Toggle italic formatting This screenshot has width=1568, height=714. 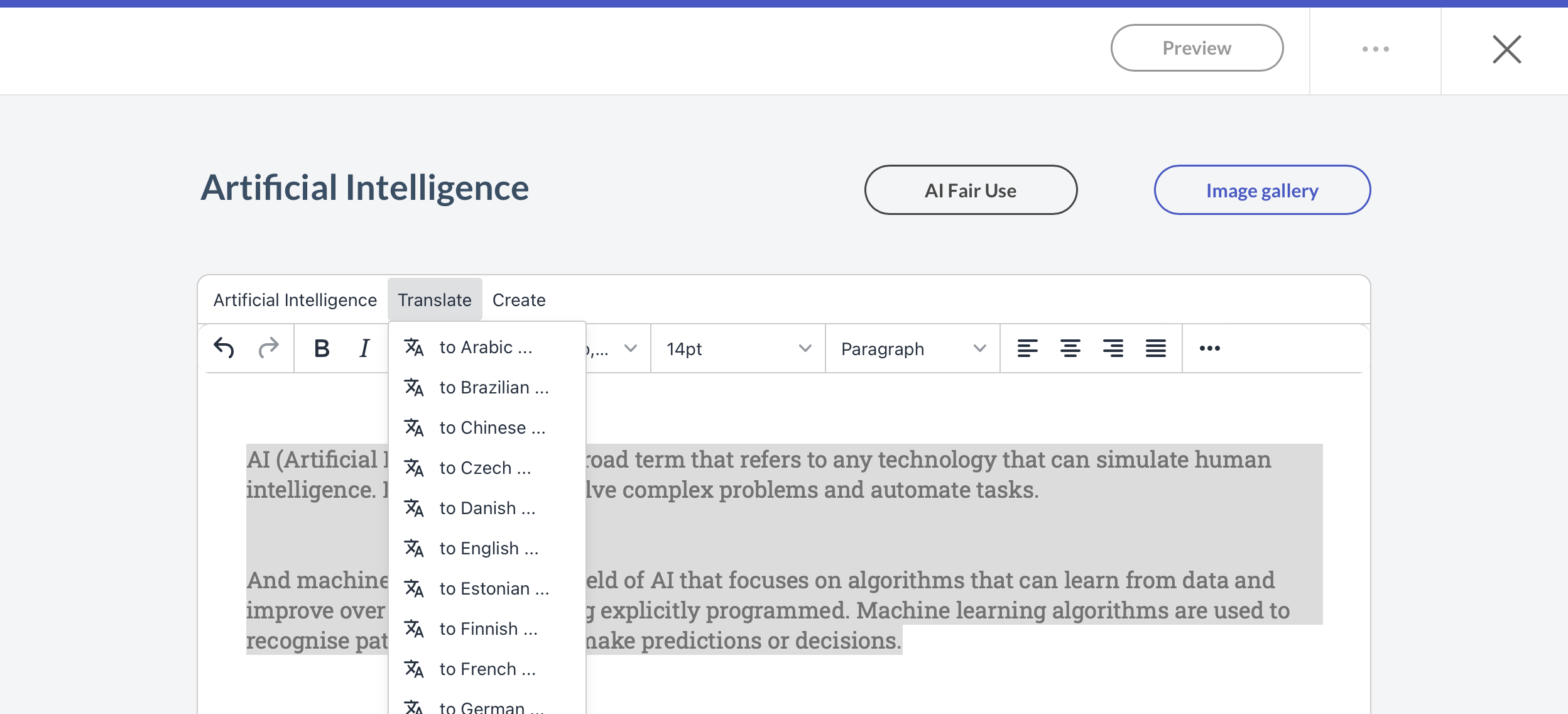(x=364, y=348)
